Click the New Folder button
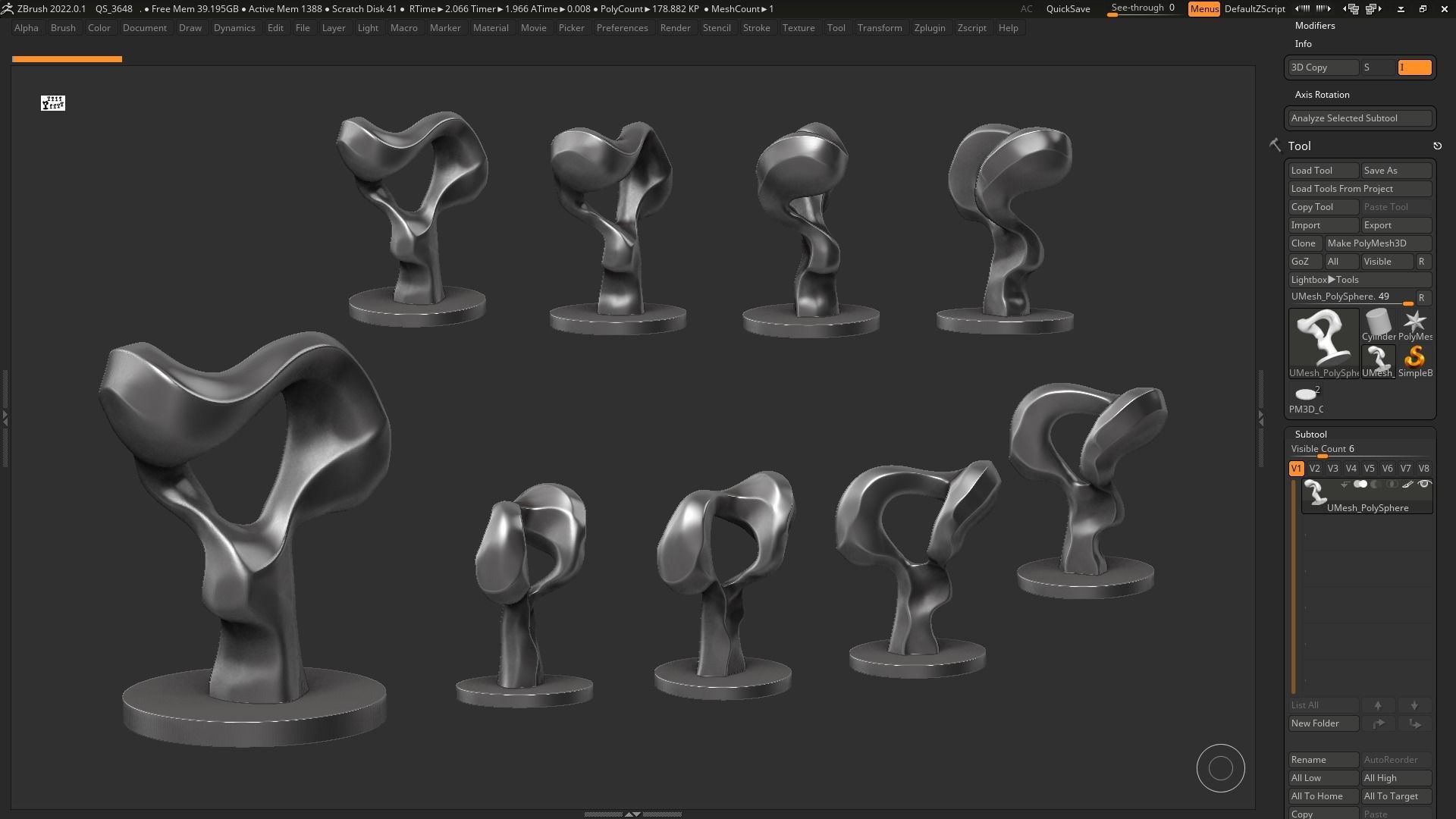The image size is (1456, 819). tap(1323, 723)
